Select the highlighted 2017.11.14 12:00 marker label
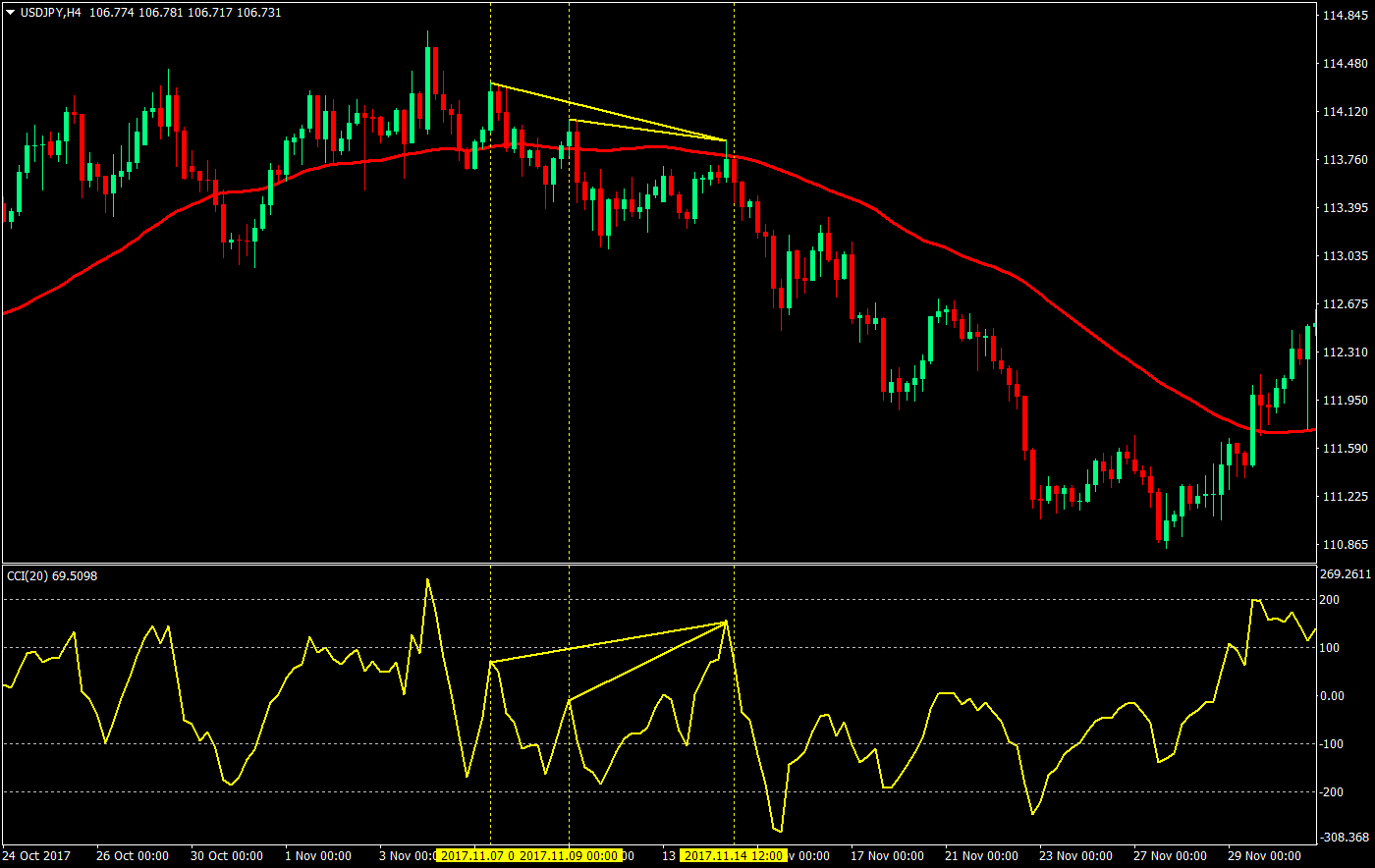The image size is (1375, 868). [734, 856]
